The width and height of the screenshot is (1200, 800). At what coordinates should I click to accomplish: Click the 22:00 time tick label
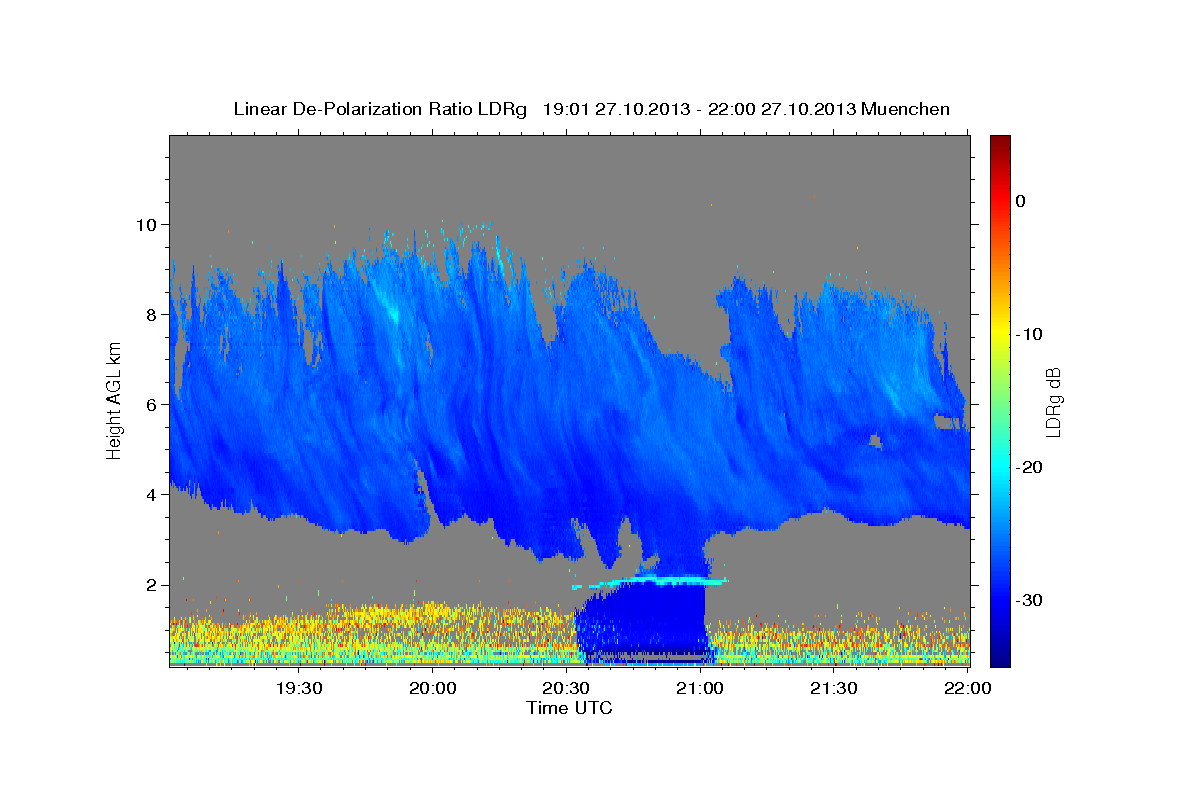point(967,688)
